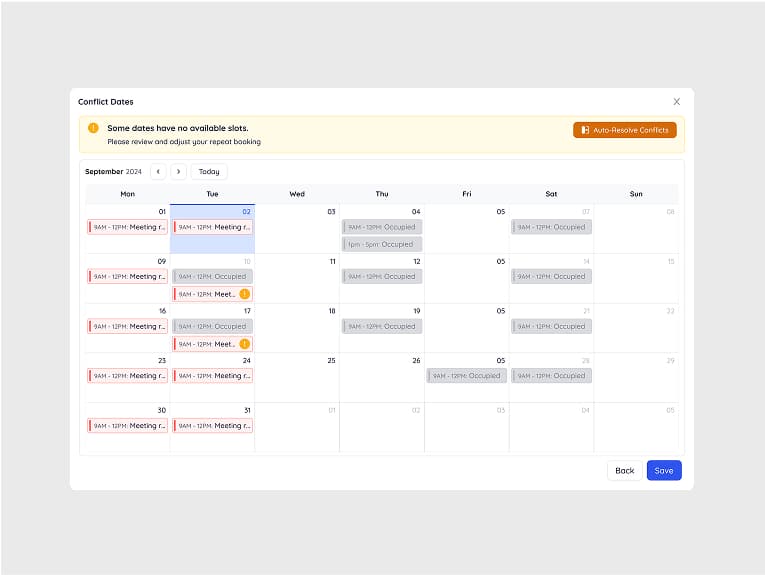Click the September 2024 month label

pos(113,172)
